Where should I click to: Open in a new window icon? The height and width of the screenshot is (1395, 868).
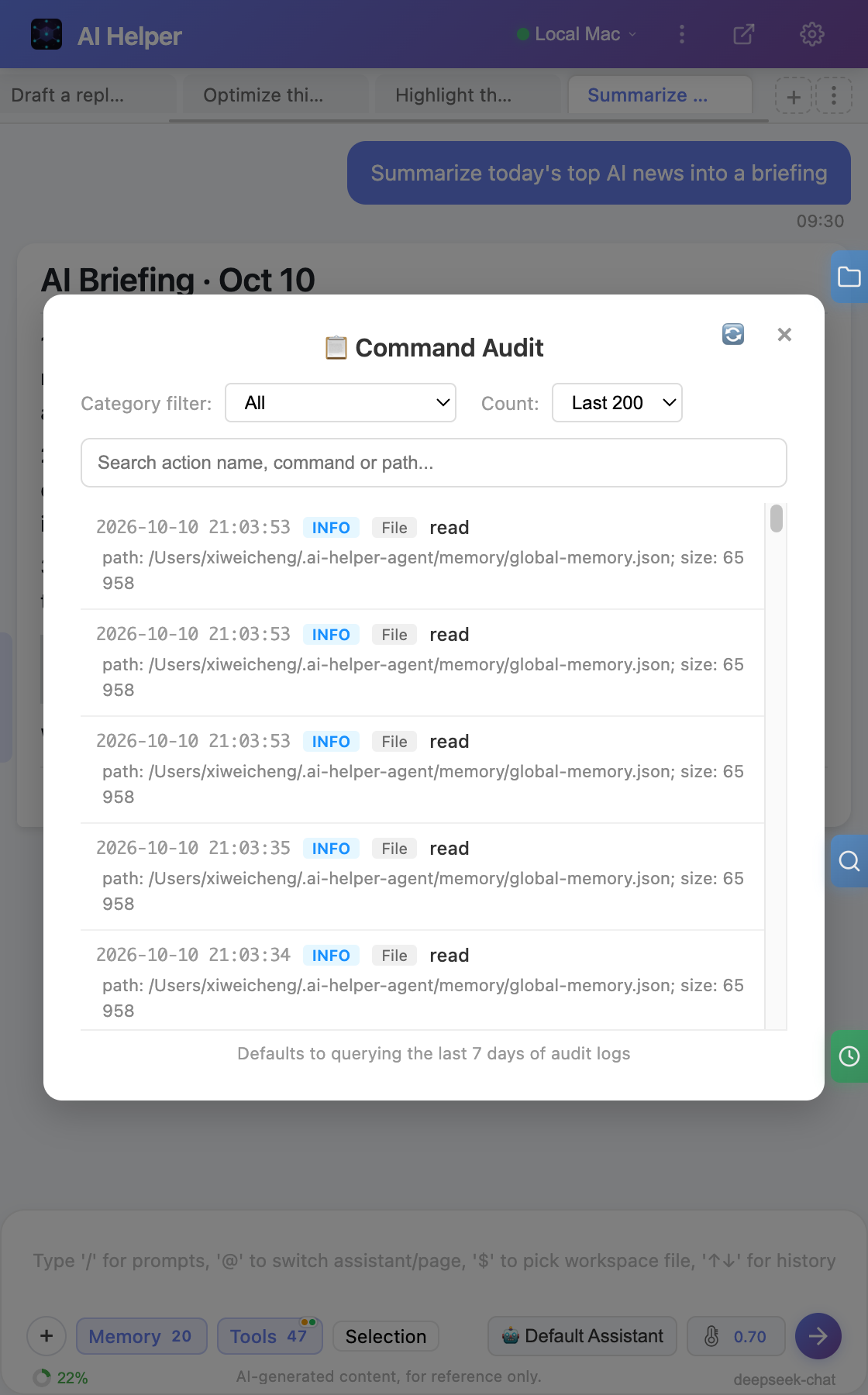[x=743, y=34]
